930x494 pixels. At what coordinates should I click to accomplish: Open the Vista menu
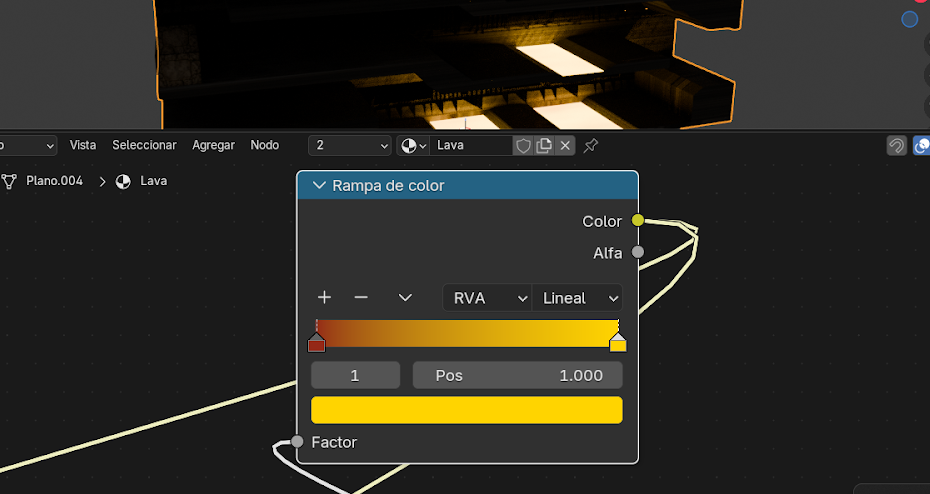(x=82, y=145)
